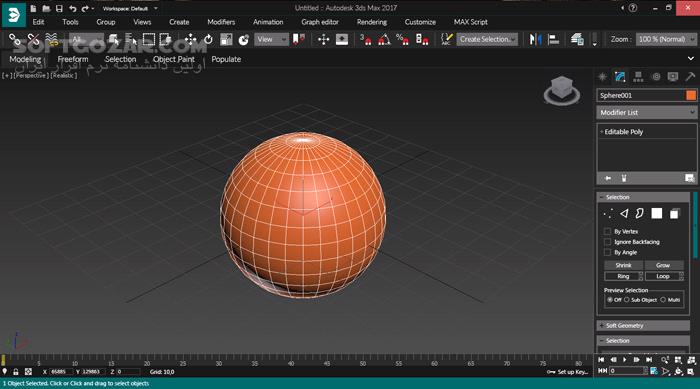Switch to the Create command panel
The width and height of the screenshot is (700, 389).
(x=603, y=77)
